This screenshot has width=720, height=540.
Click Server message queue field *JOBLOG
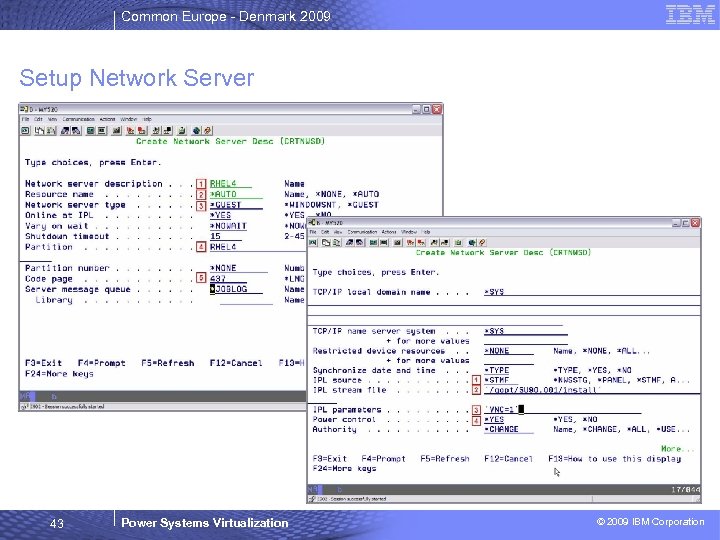point(236,289)
